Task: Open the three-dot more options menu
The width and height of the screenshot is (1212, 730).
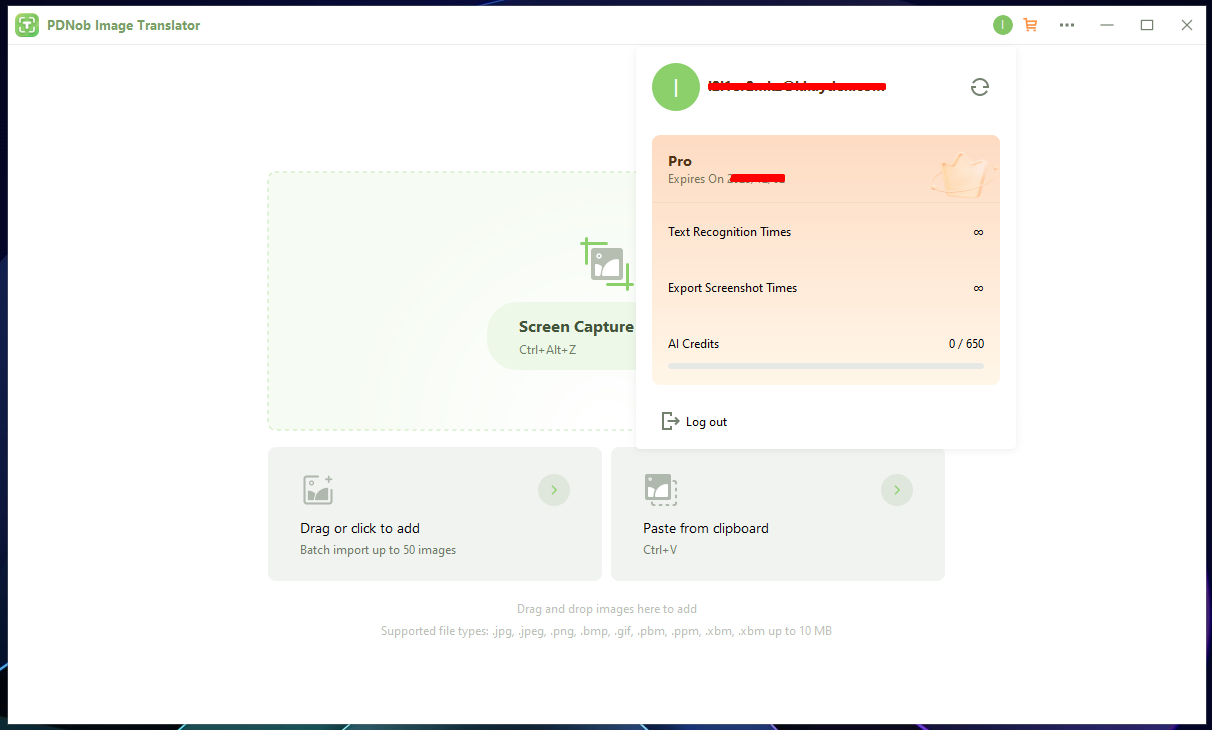Action: pos(1067,25)
